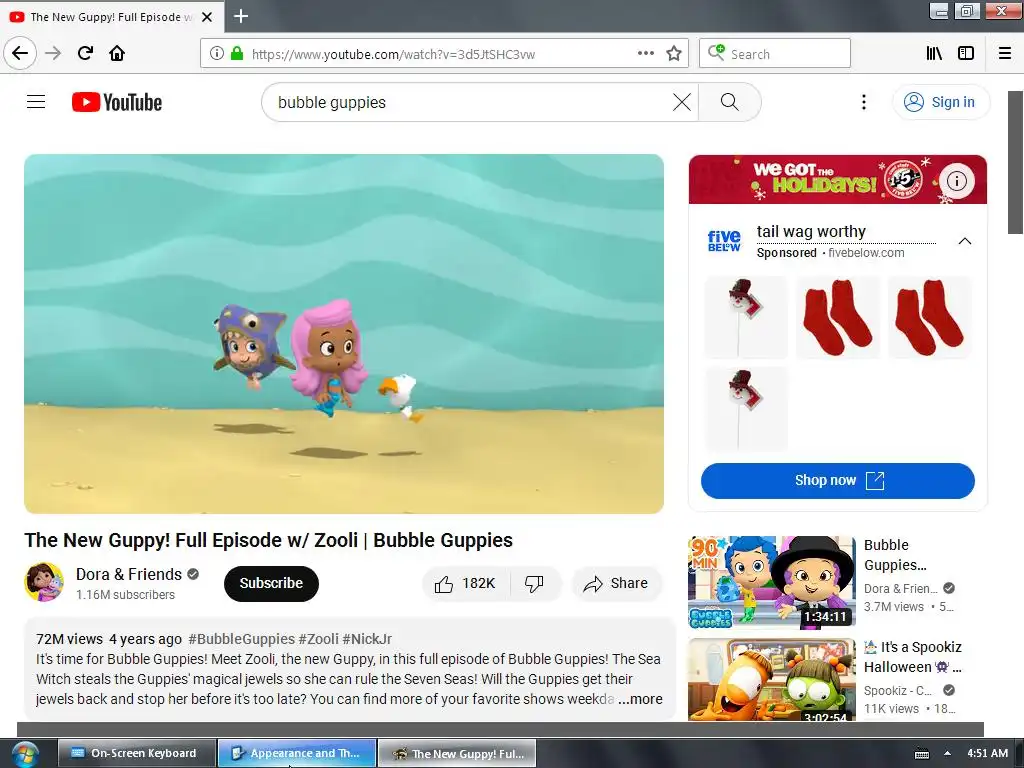Switch to On-Screen Keyboard taskbar item
This screenshot has height=768, width=1024.
(x=136, y=753)
